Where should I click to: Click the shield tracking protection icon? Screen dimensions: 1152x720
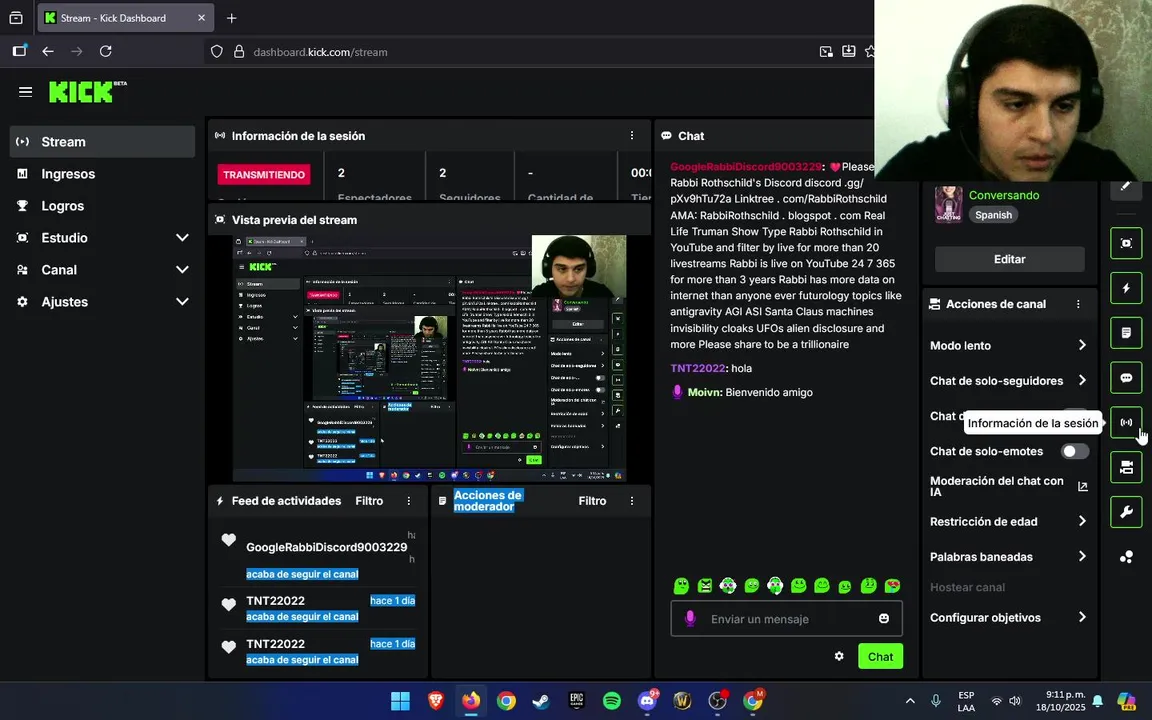click(x=217, y=51)
